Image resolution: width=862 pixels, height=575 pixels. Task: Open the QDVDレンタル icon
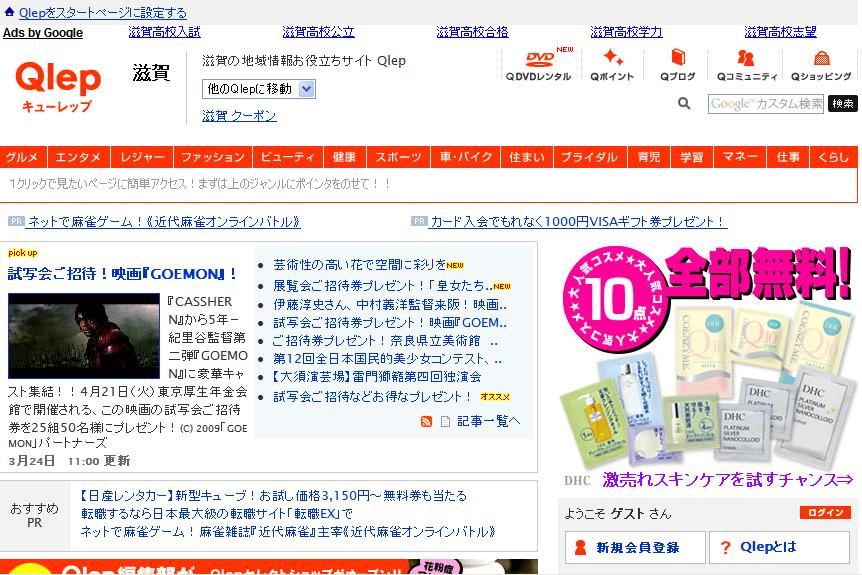click(x=539, y=65)
